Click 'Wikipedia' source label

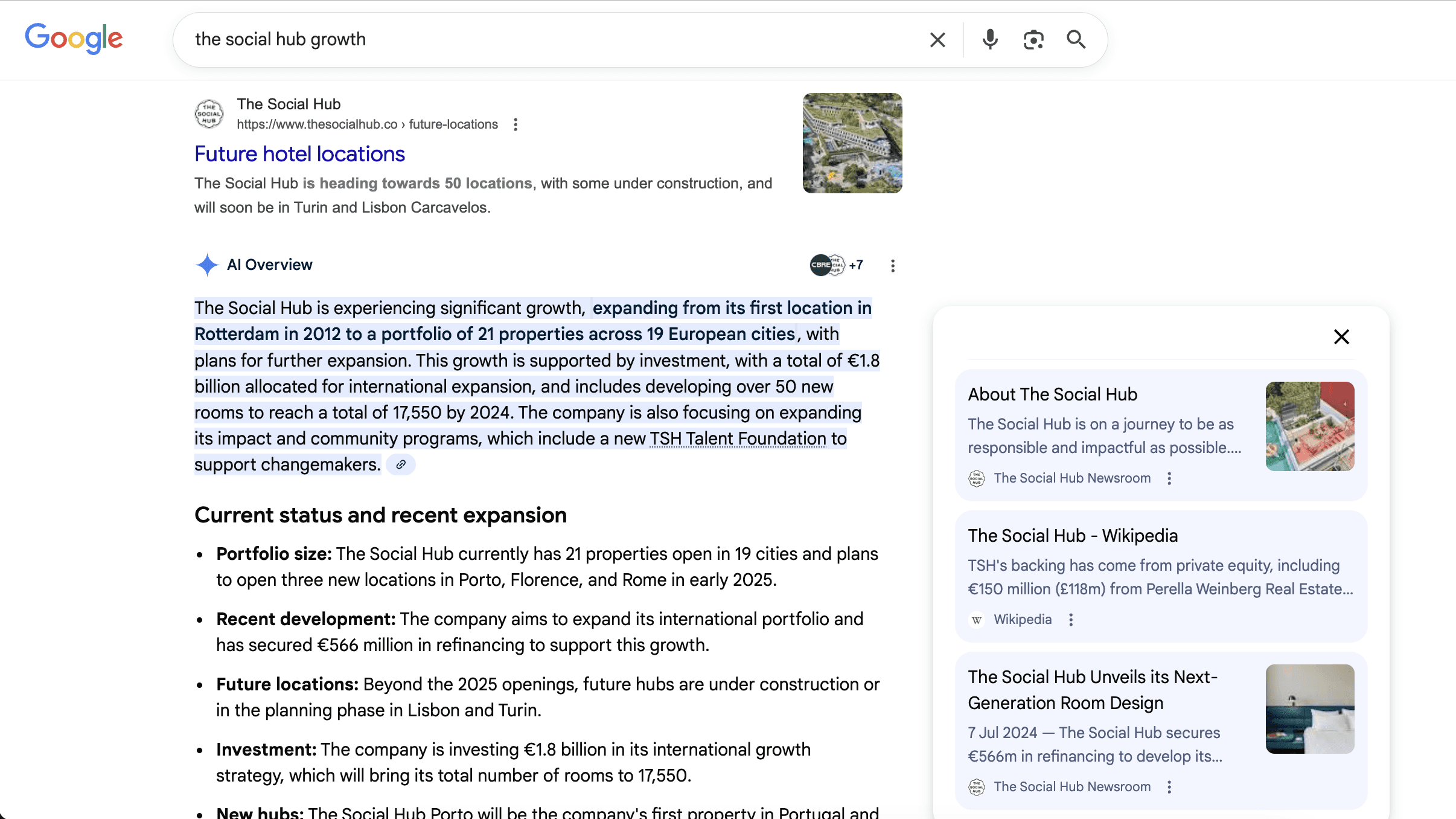point(1023,620)
